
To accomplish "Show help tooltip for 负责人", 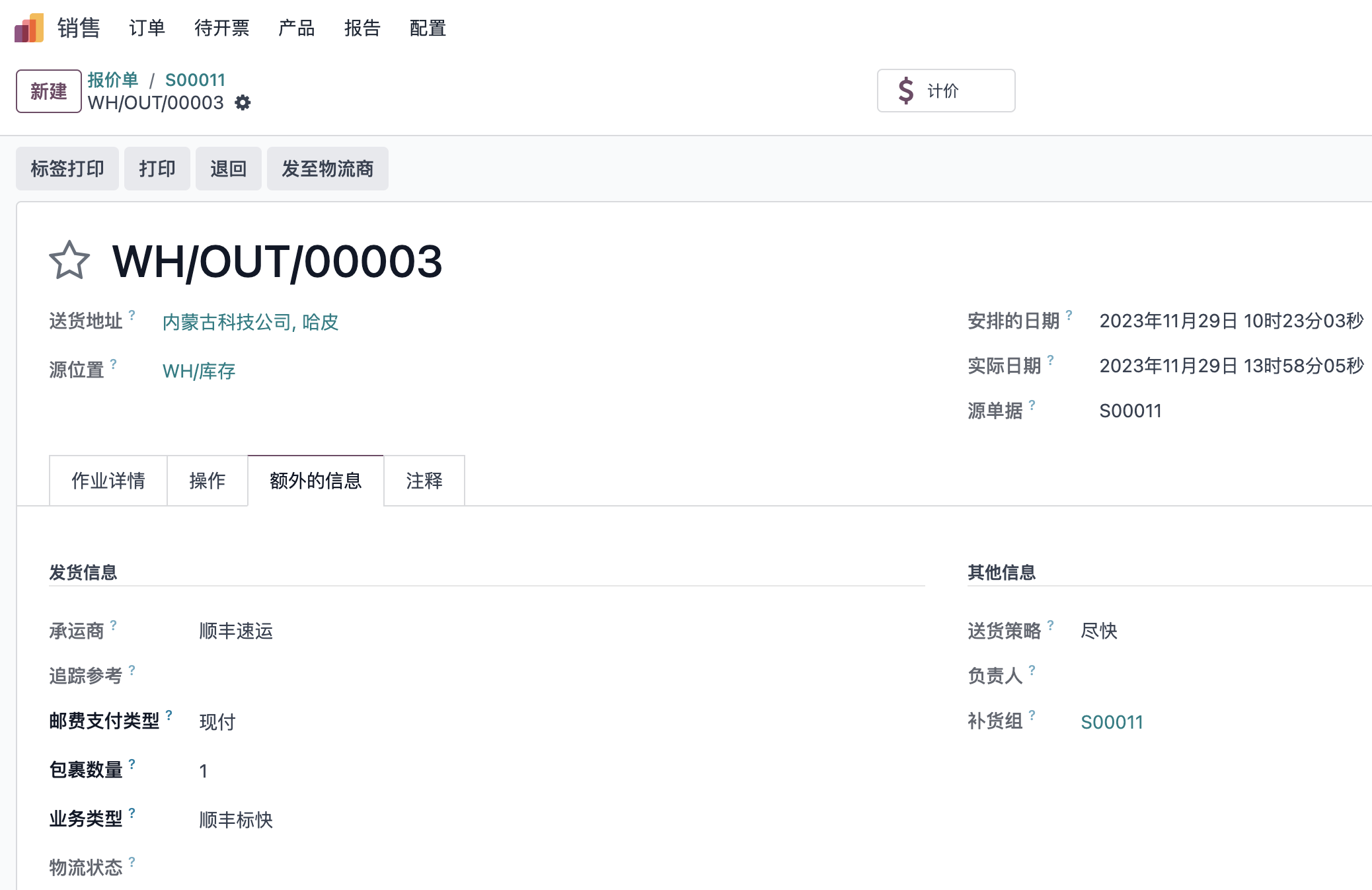I will (1032, 670).
